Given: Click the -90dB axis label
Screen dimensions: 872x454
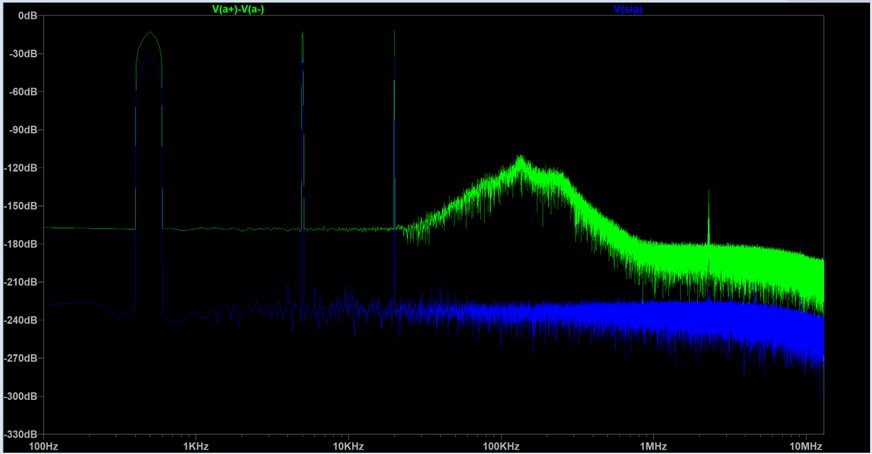Looking at the screenshot, I should click(x=23, y=130).
